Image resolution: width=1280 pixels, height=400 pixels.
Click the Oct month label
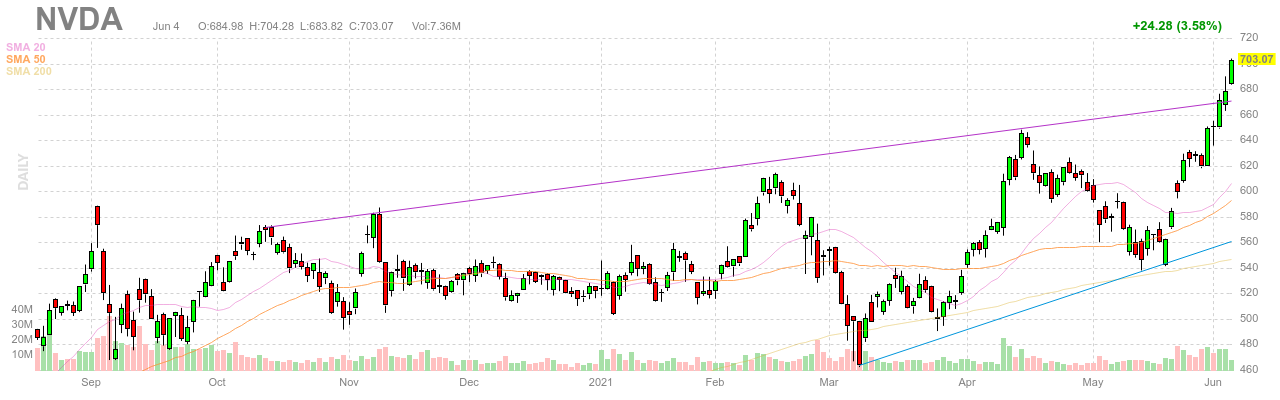tap(217, 382)
